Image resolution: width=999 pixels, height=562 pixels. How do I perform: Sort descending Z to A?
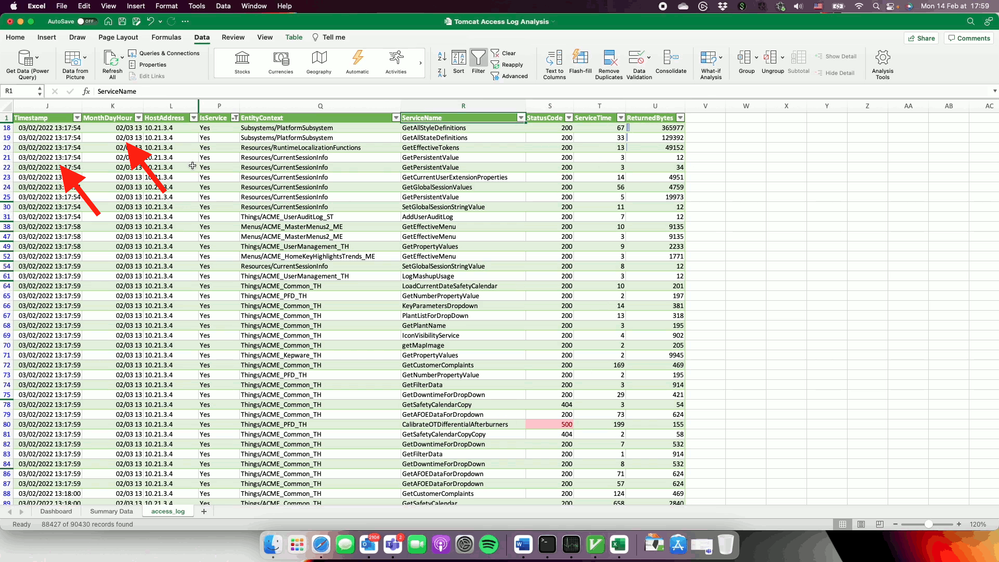tap(442, 73)
